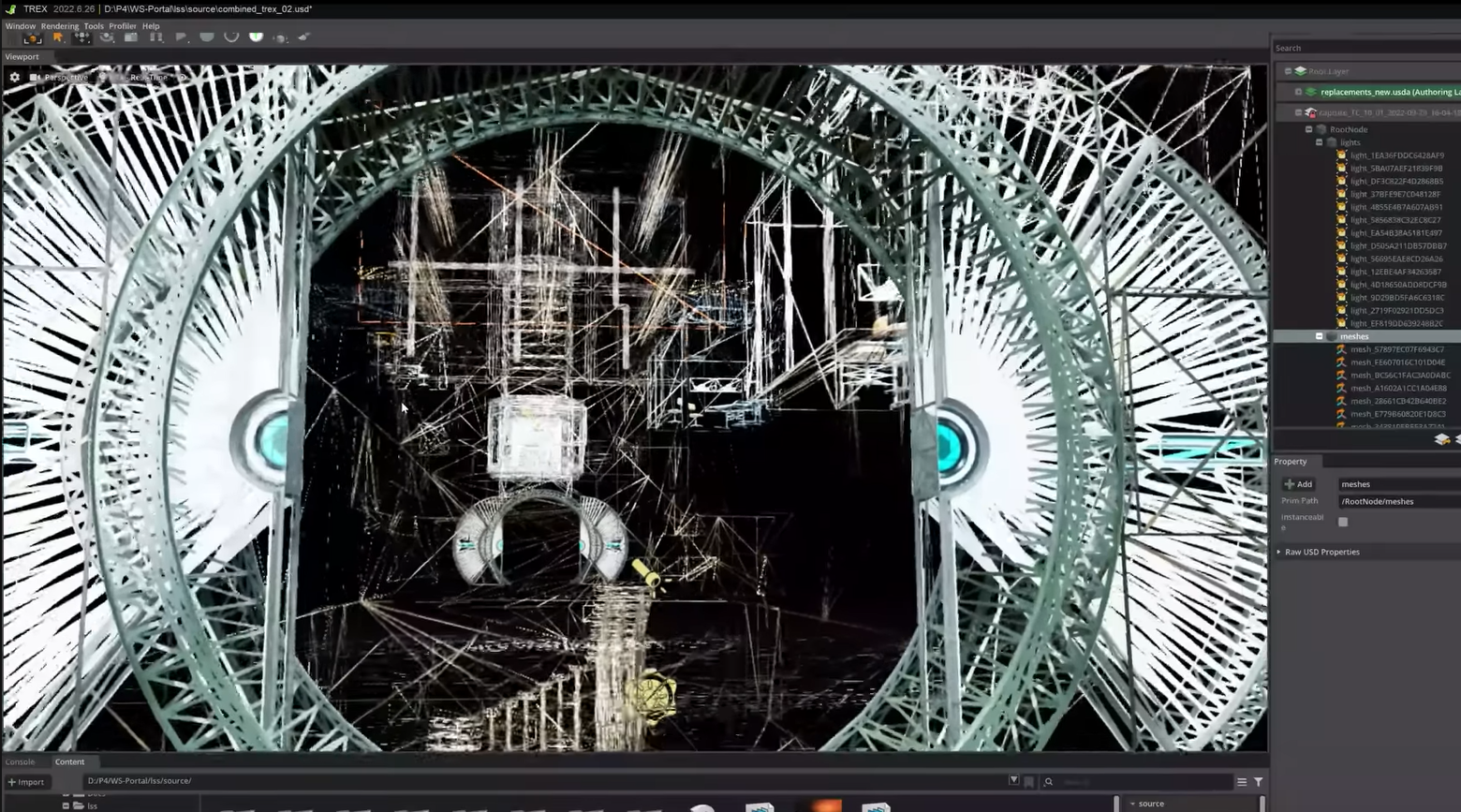Screen dimensions: 1461x812
Task: Expand the replacements_new.usda layer
Action: point(1298,92)
